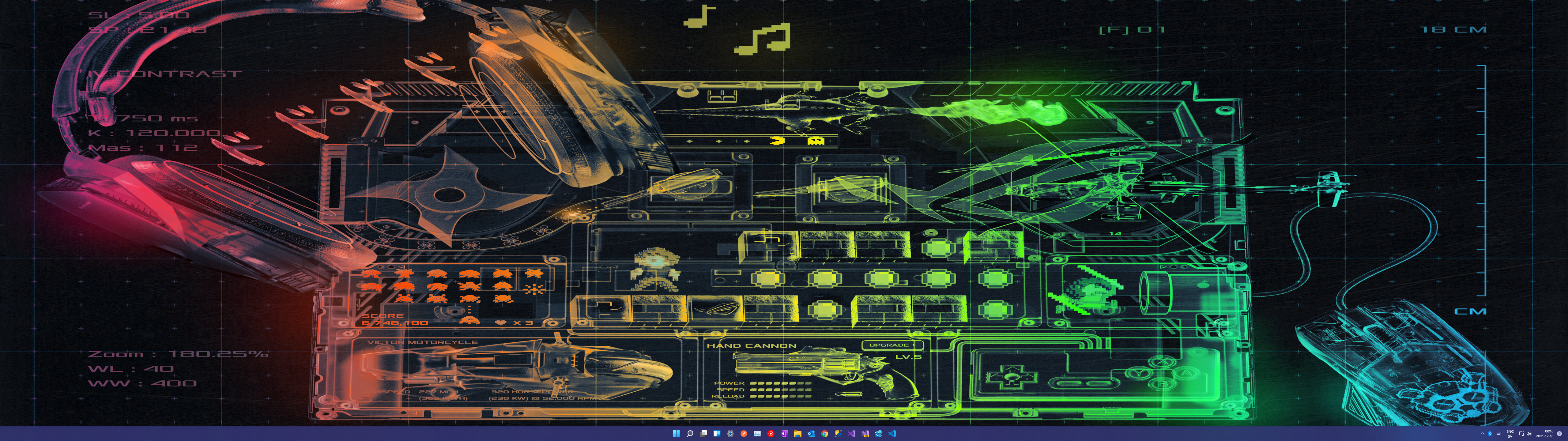Switch input language ENG SV
Image resolution: width=1568 pixels, height=441 pixels.
click(1510, 434)
